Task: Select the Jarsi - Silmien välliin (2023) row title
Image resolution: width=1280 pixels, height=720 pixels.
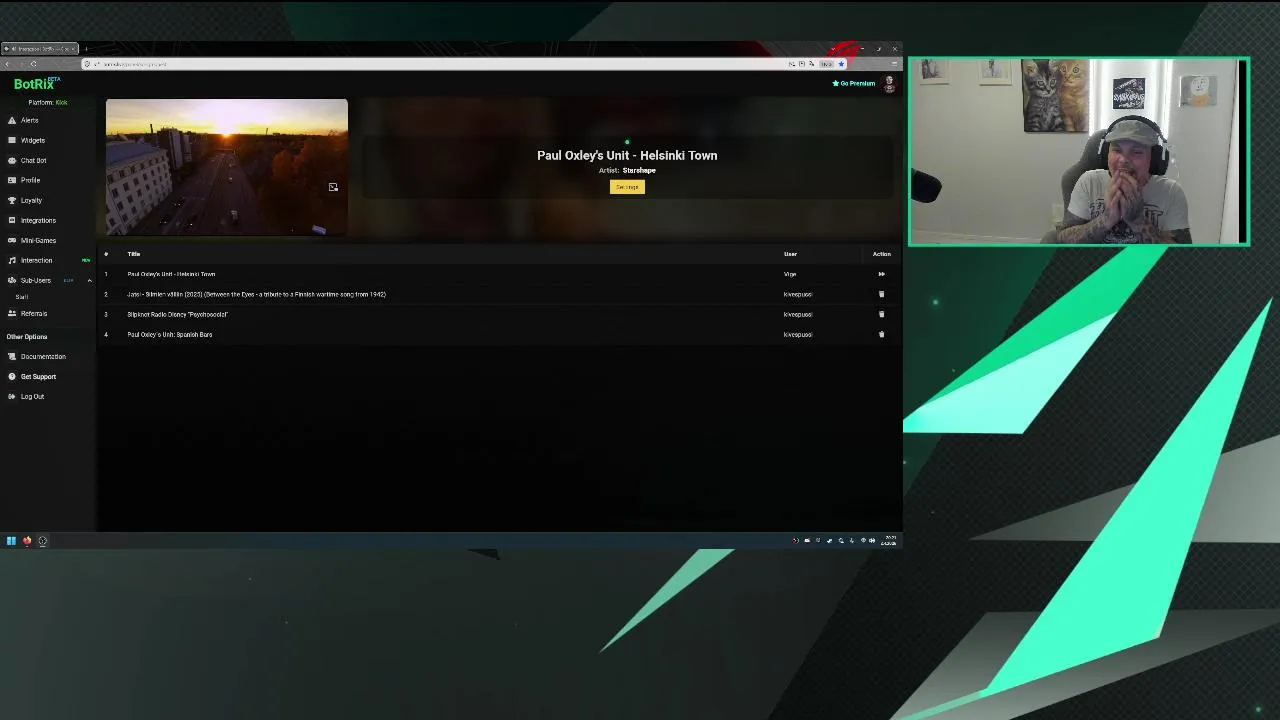Action: point(256,294)
